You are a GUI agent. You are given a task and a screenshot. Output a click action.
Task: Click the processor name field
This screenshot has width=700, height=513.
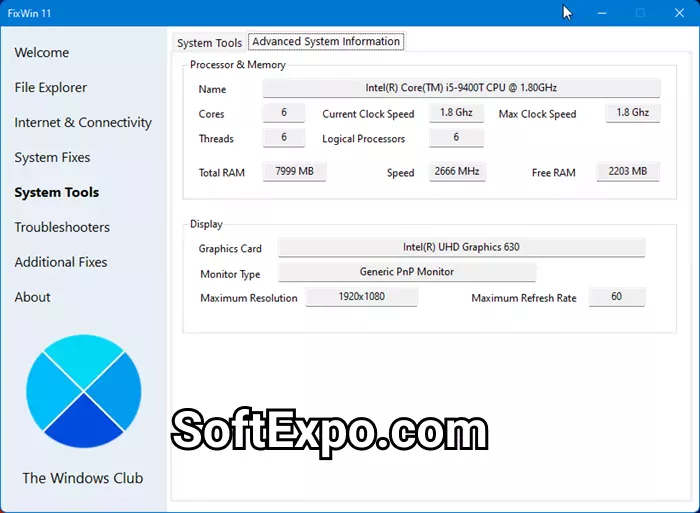[x=461, y=88]
